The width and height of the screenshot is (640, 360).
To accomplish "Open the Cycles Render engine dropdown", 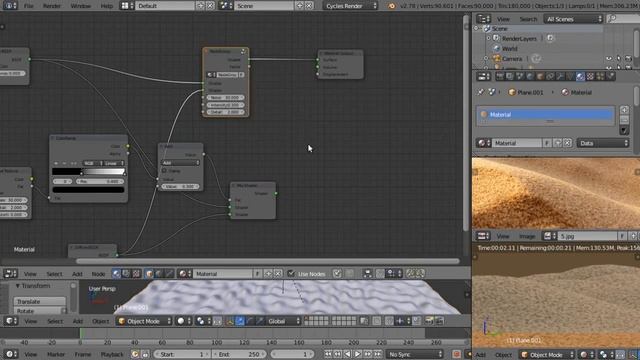I will coord(350,6).
